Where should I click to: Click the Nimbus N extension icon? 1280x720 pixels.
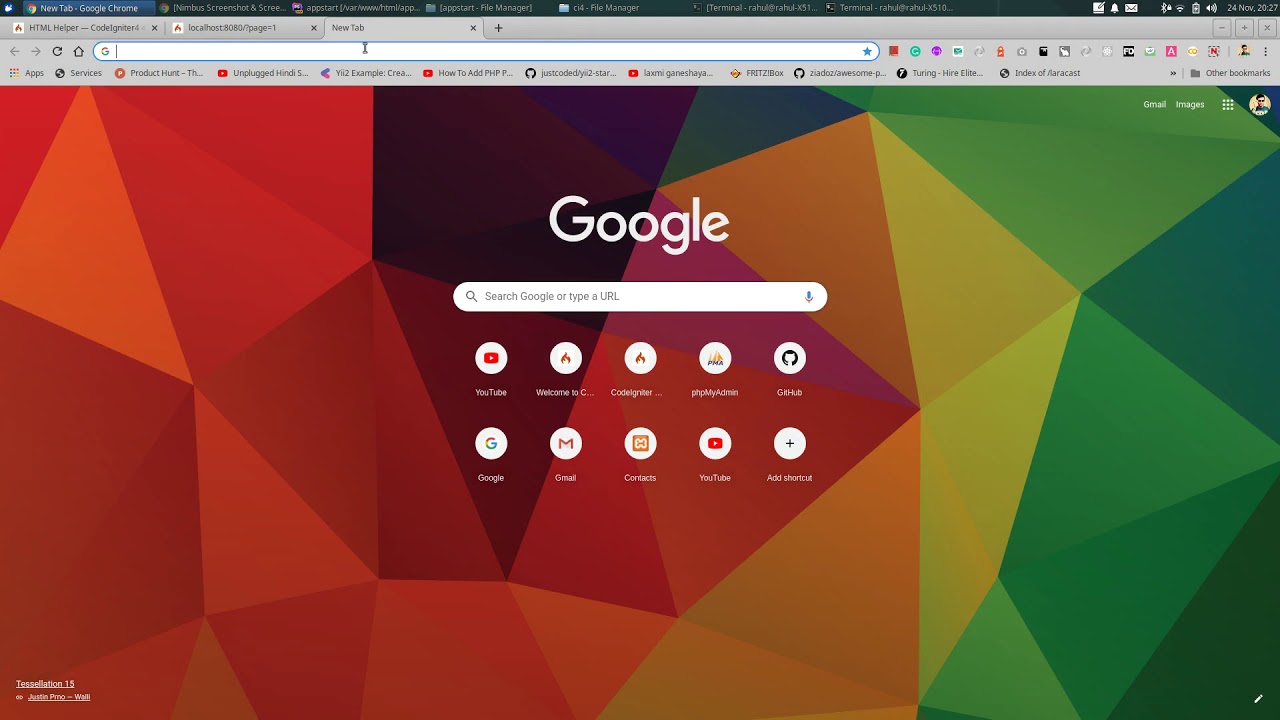1214,51
